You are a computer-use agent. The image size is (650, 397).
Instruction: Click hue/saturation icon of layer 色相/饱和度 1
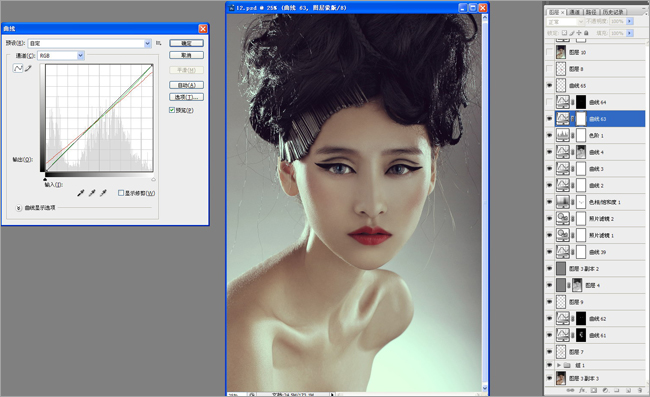[x=563, y=202]
